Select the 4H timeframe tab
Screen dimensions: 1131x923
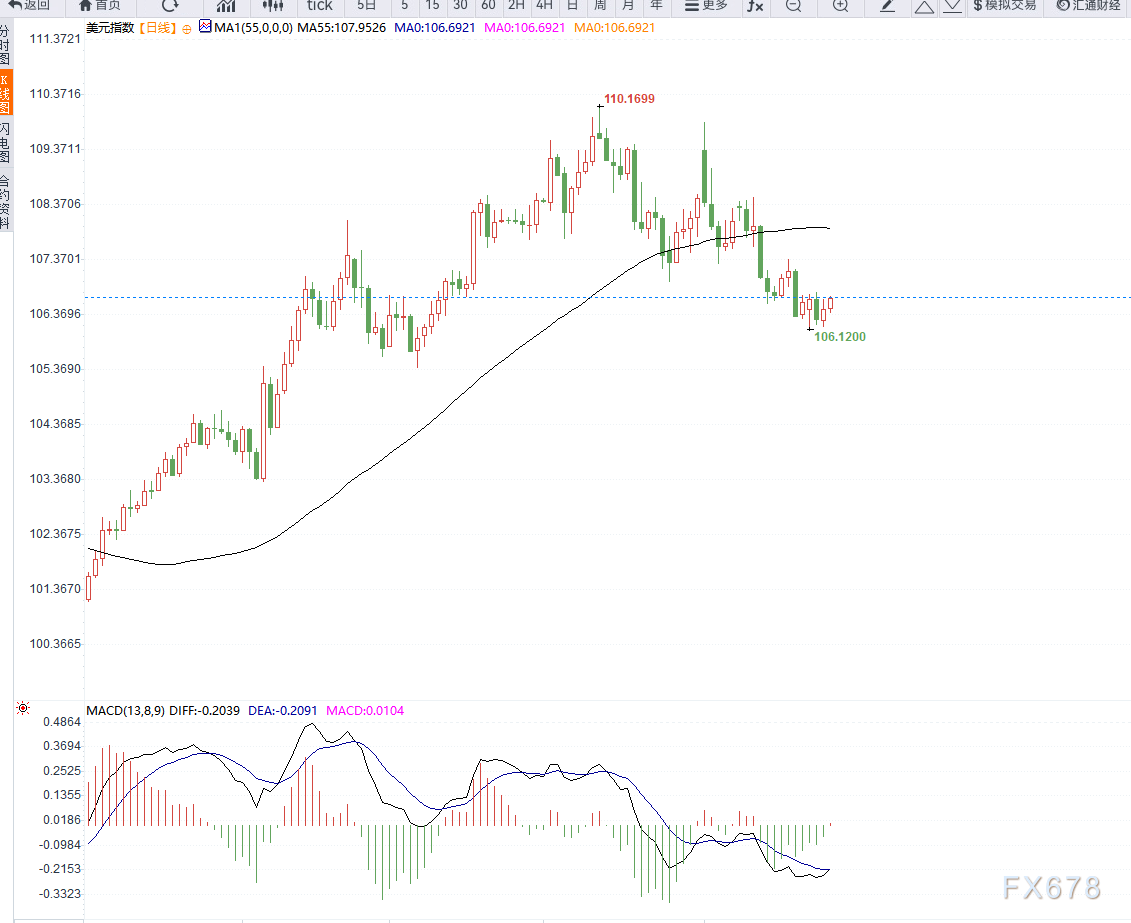[x=544, y=6]
